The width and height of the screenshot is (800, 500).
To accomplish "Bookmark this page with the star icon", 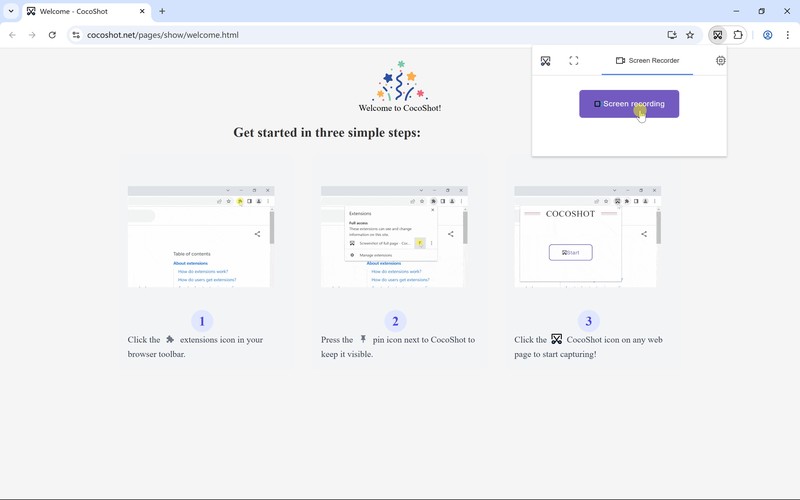I will click(x=690, y=35).
